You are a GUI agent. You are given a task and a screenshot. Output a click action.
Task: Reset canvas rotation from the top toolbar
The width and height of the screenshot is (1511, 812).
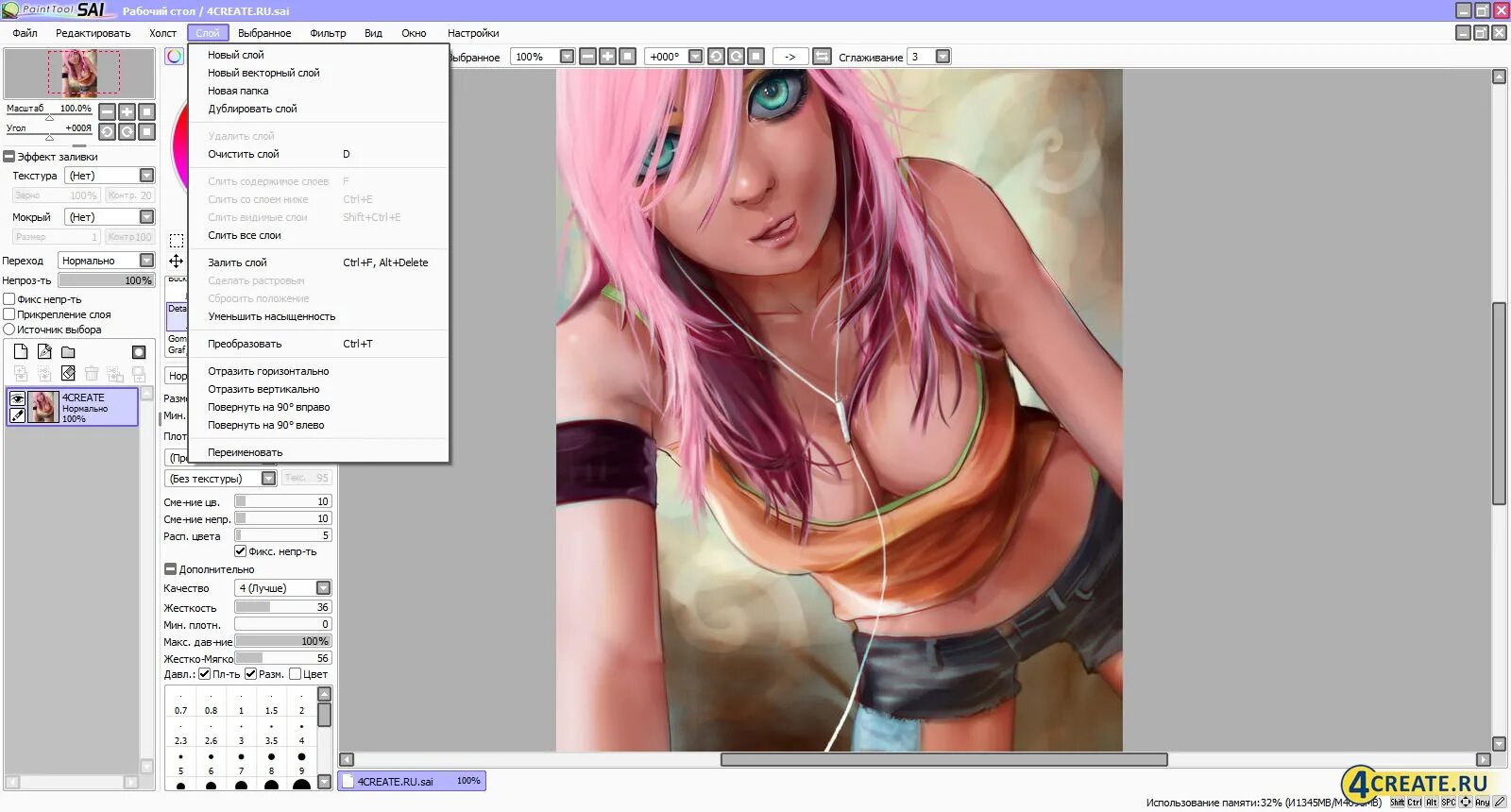coord(755,57)
